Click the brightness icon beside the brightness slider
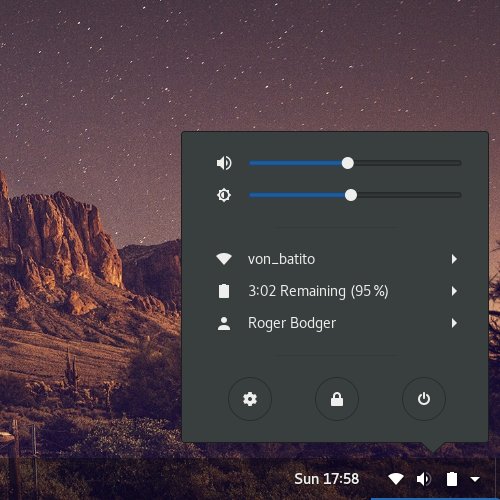The image size is (500, 500). pyautogui.click(x=224, y=195)
